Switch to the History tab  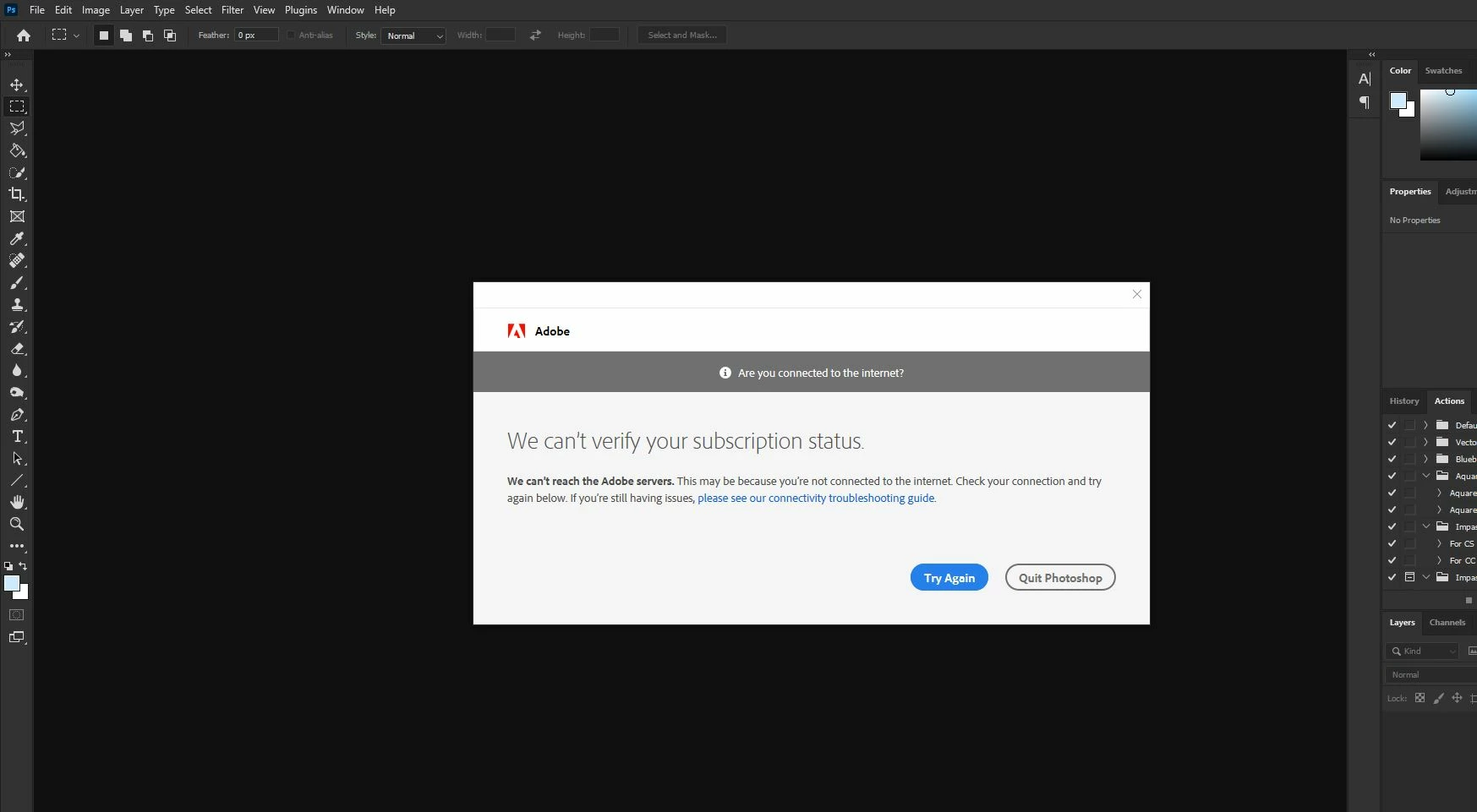(x=1404, y=401)
